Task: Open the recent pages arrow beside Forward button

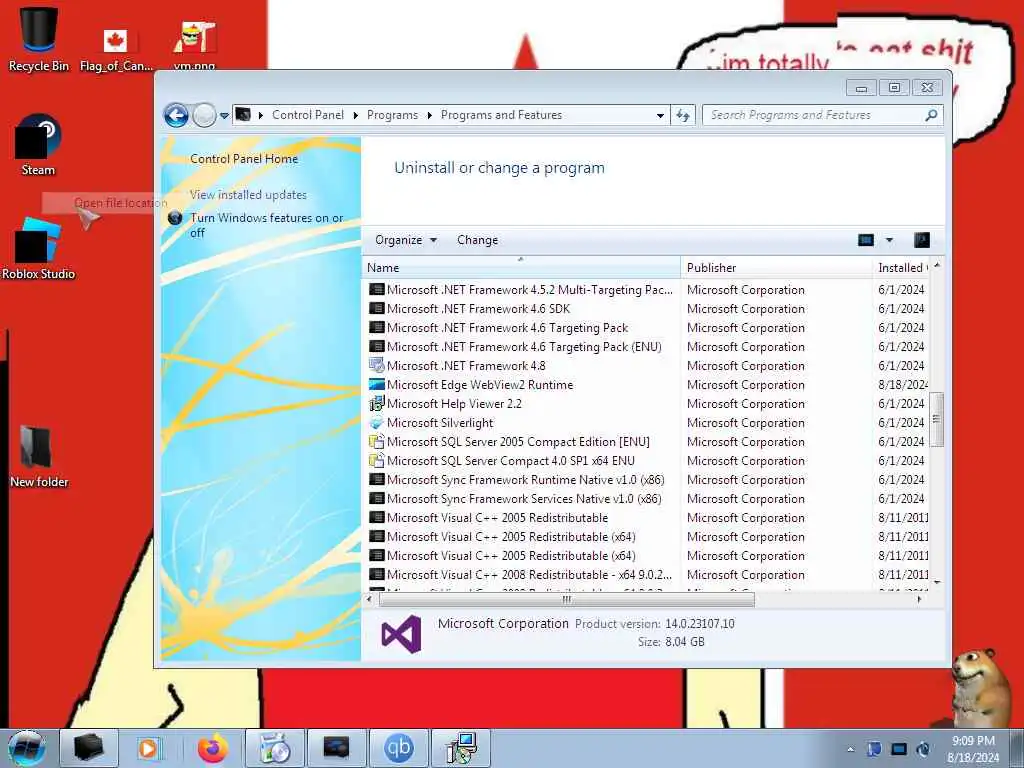Action: pos(224,116)
